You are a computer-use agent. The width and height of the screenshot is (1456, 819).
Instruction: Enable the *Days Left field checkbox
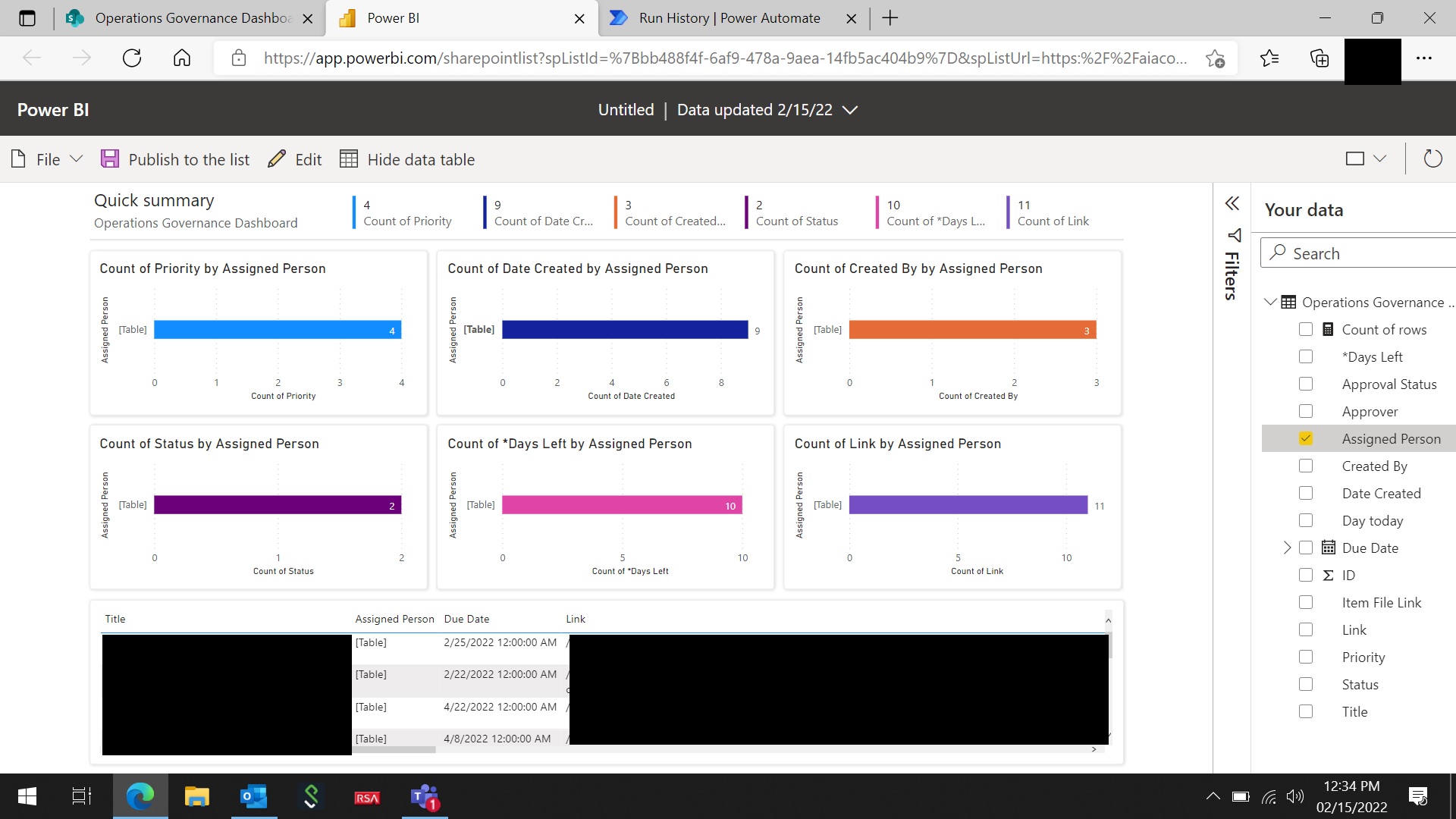1306,357
